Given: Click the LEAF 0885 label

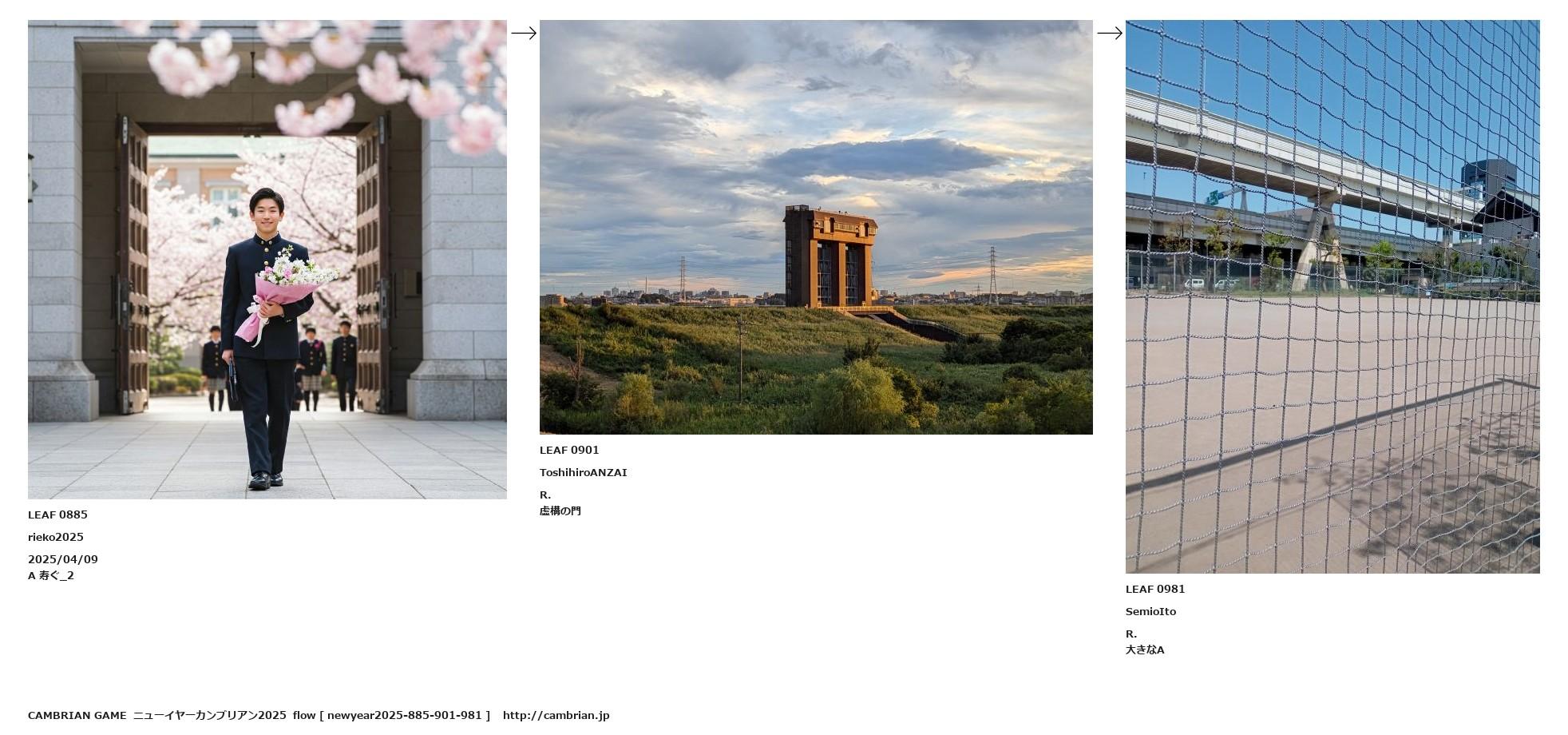Looking at the screenshot, I should tap(57, 514).
